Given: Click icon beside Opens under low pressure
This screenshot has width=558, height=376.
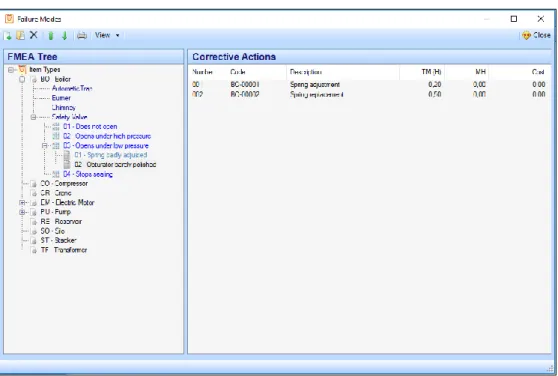Looking at the screenshot, I should click(56, 146).
